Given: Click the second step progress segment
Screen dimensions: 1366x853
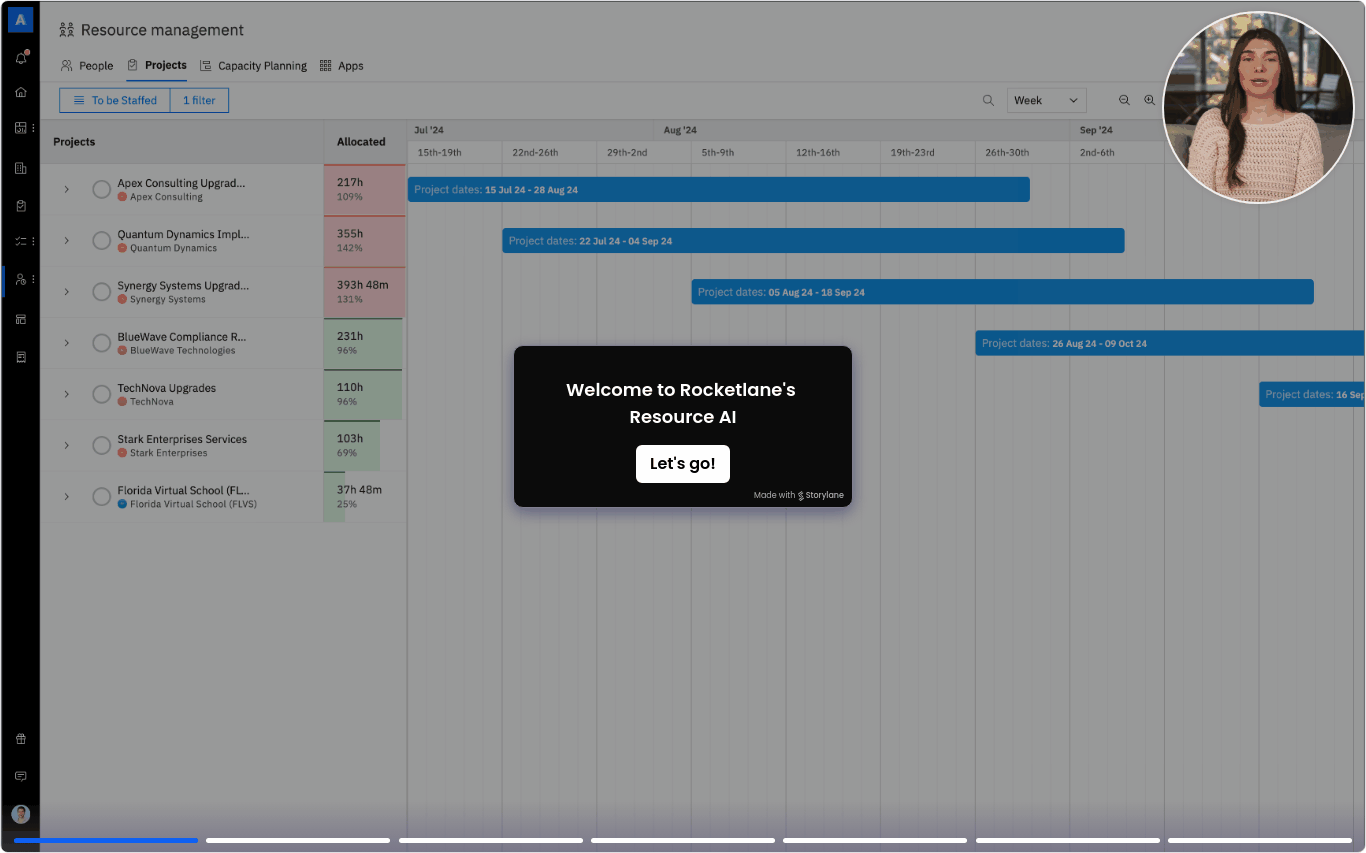Looking at the screenshot, I should click(298, 840).
